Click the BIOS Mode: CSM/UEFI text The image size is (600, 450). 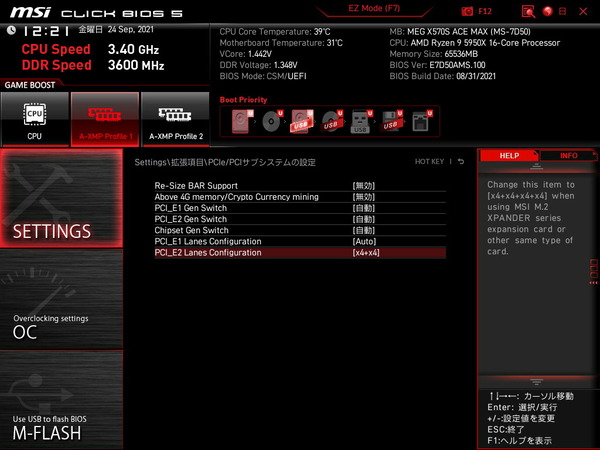tap(263, 76)
